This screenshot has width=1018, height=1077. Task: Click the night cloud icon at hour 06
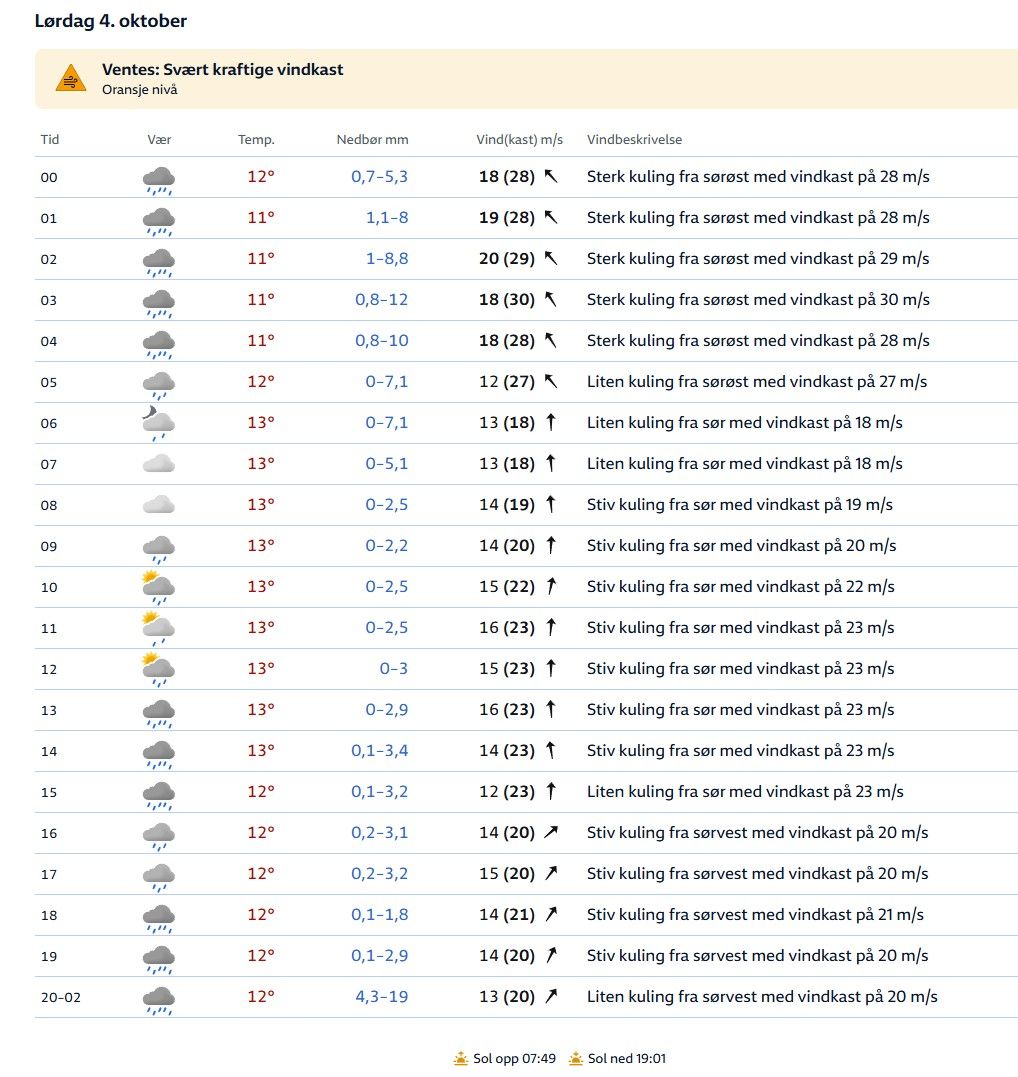158,423
